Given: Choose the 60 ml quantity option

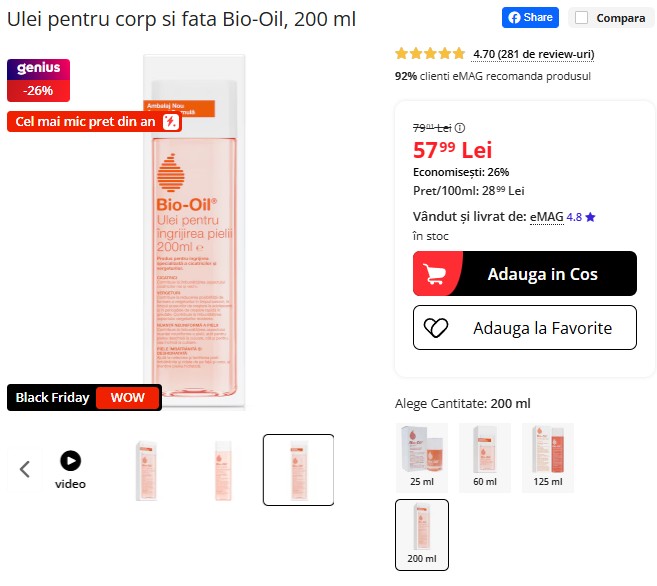Looking at the screenshot, I should point(484,458).
